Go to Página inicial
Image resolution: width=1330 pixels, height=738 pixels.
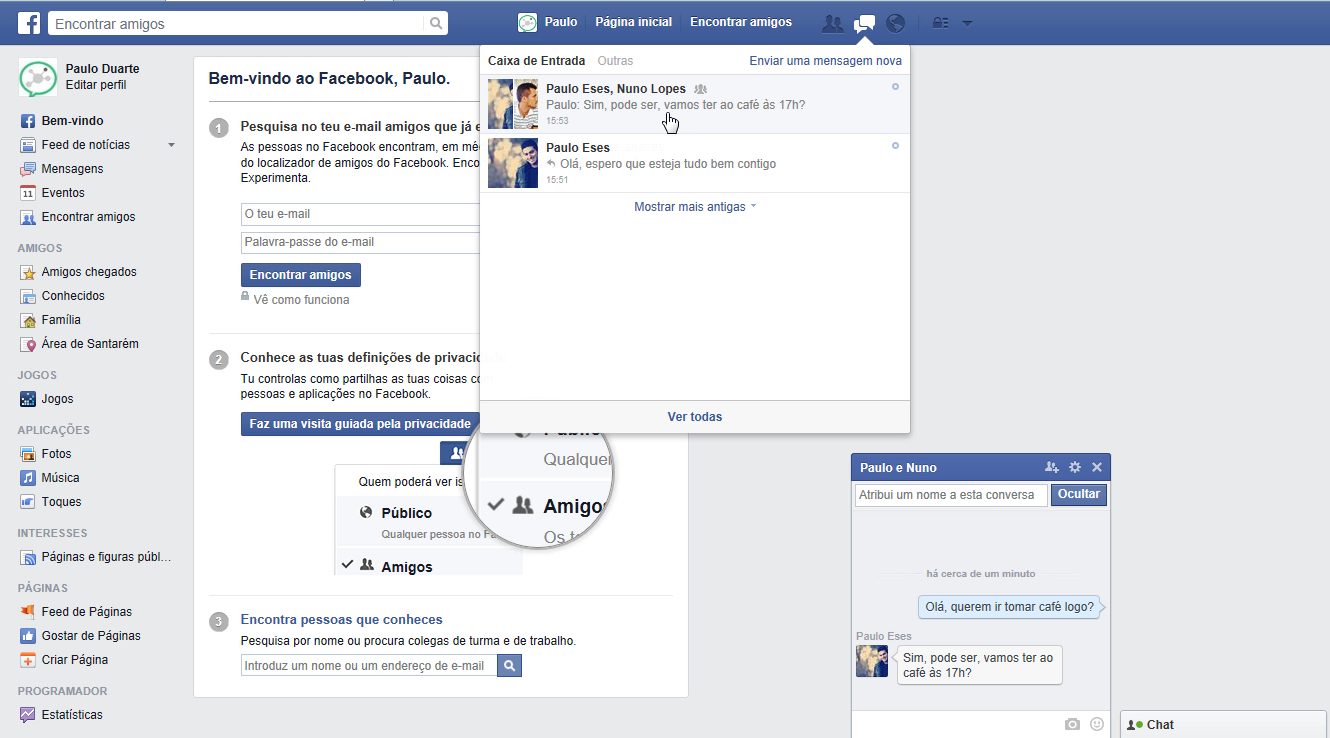633,22
